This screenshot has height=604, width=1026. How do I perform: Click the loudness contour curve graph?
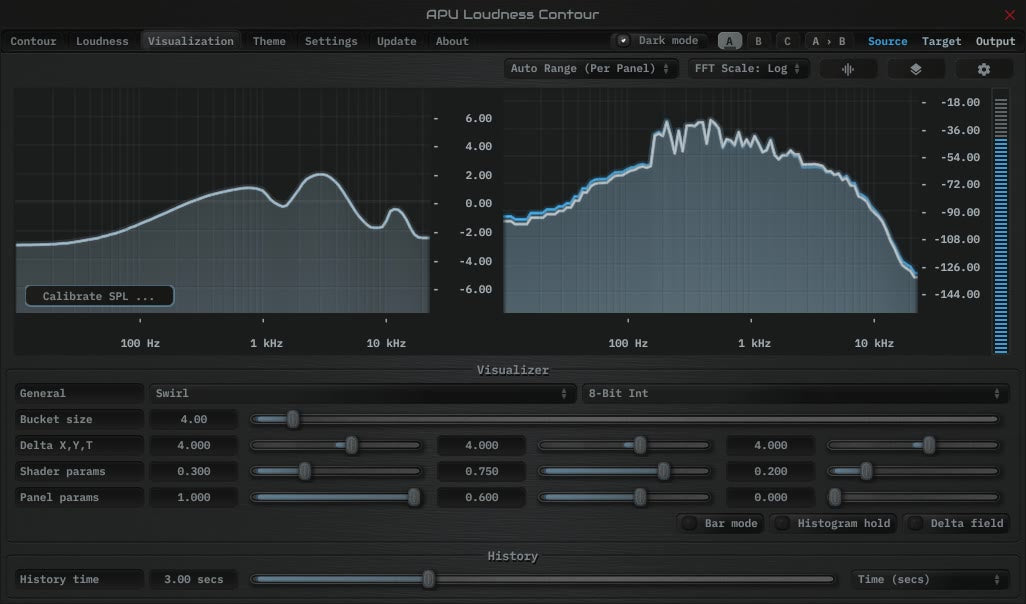[x=222, y=201]
